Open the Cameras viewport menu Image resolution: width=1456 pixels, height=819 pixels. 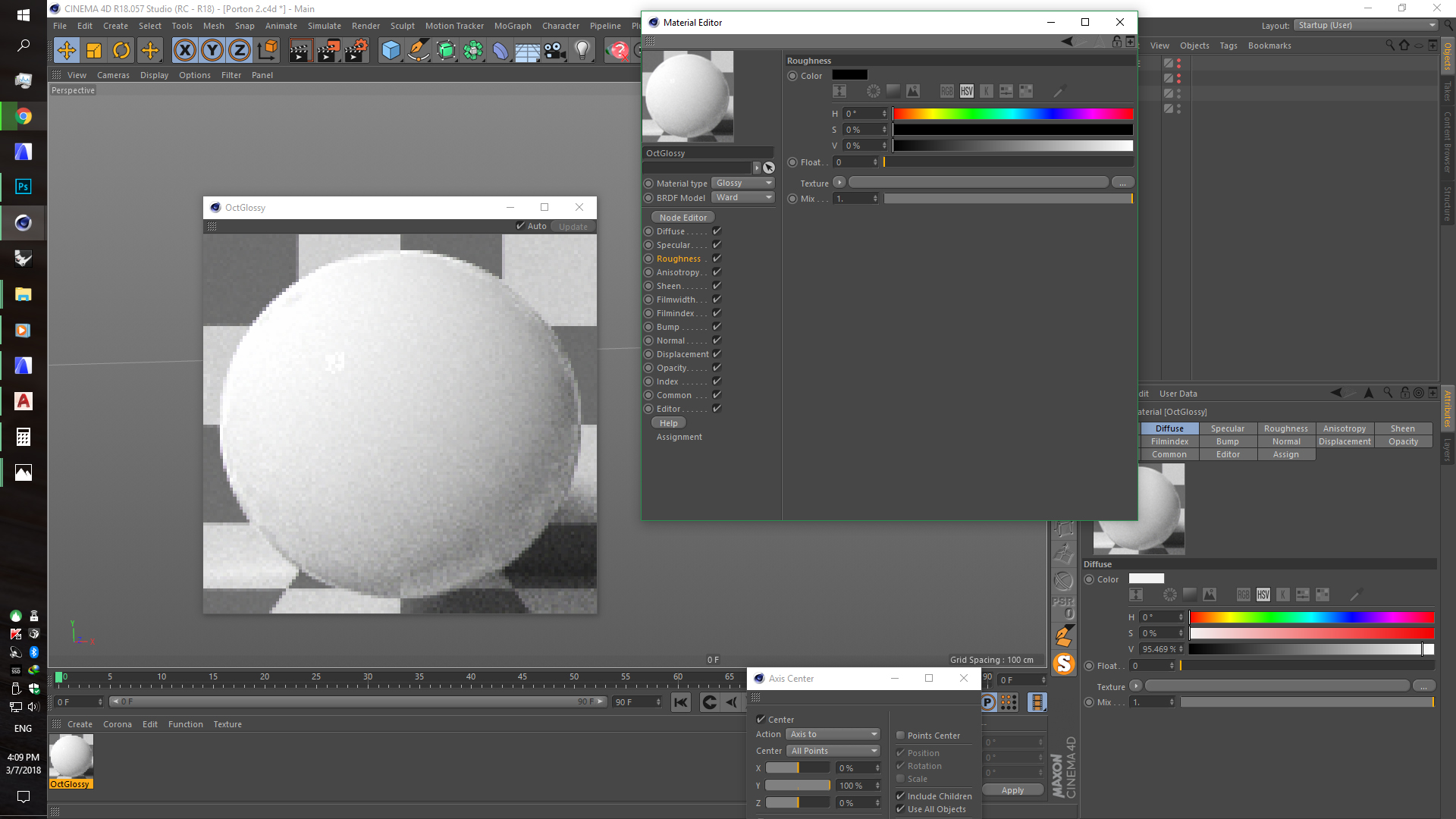click(x=113, y=75)
